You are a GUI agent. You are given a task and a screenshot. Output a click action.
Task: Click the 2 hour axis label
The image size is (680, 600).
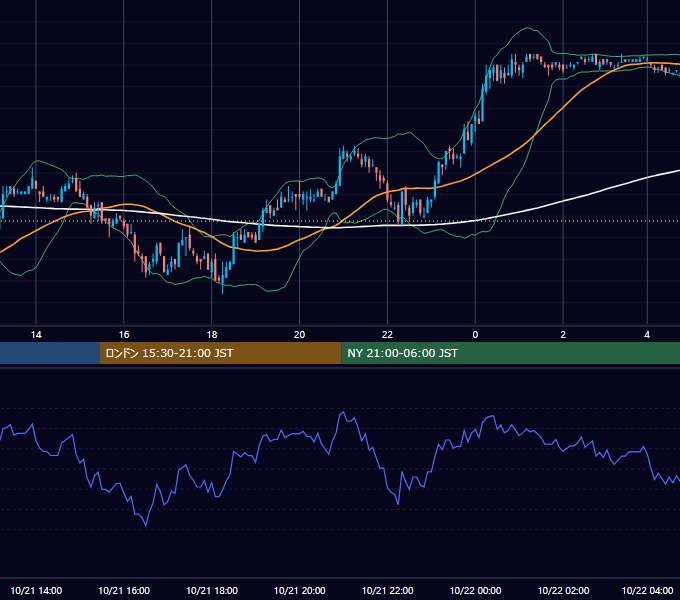coord(563,335)
